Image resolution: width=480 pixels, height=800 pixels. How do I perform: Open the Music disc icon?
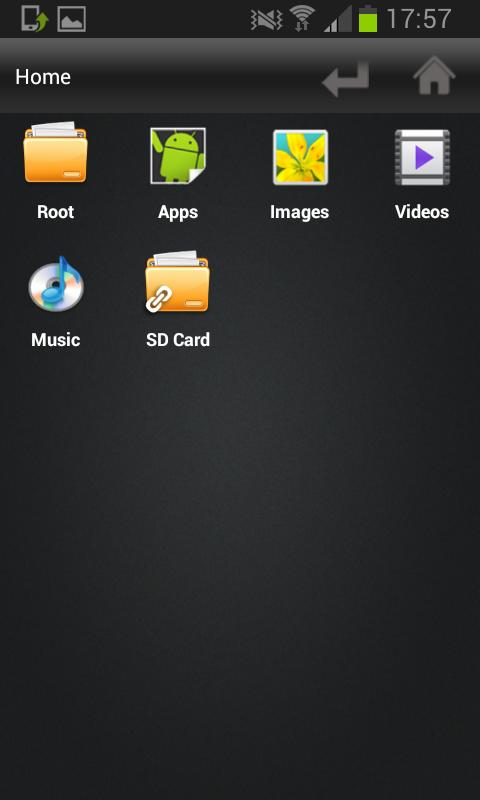(x=56, y=284)
